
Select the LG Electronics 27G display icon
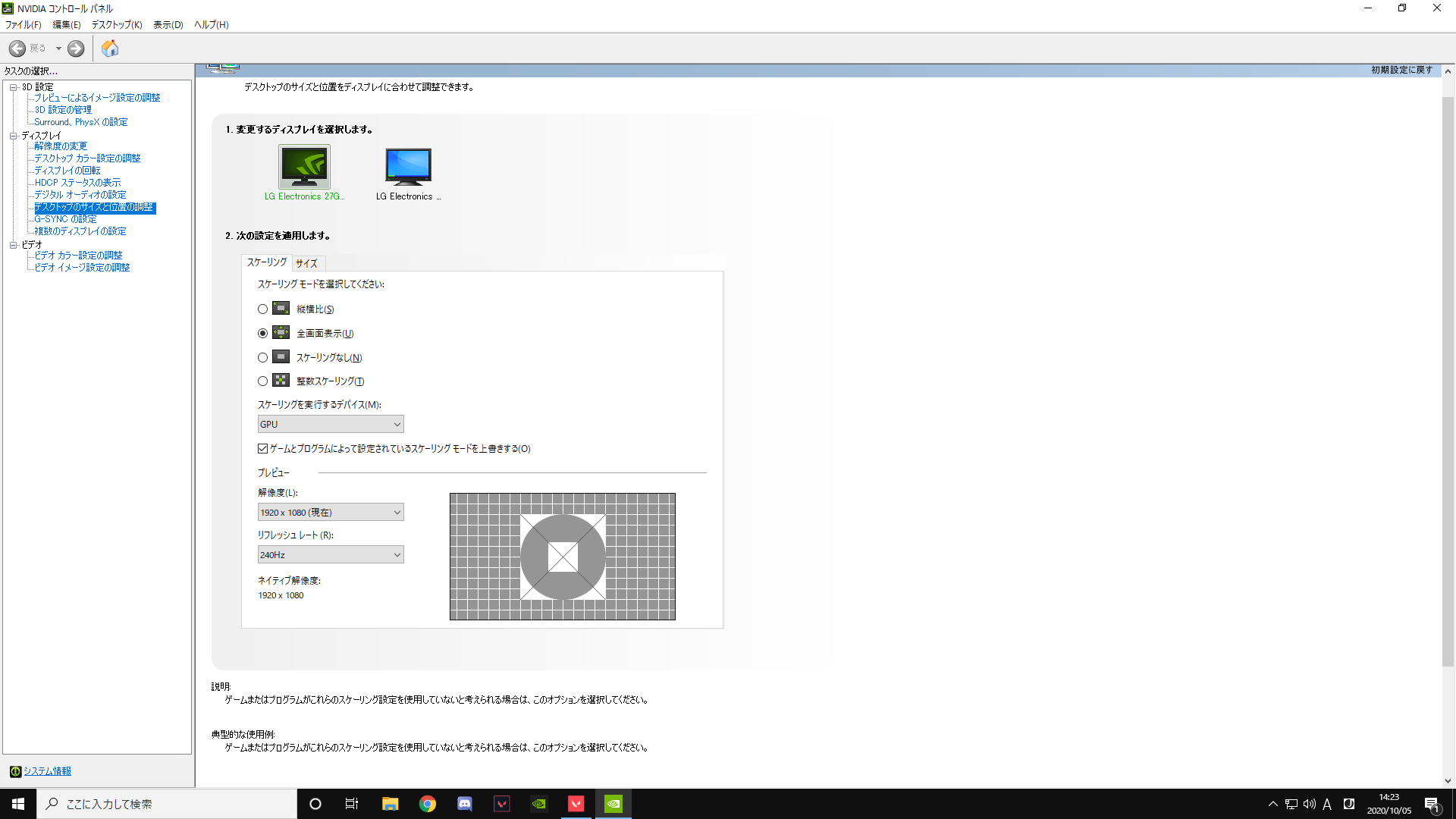304,167
